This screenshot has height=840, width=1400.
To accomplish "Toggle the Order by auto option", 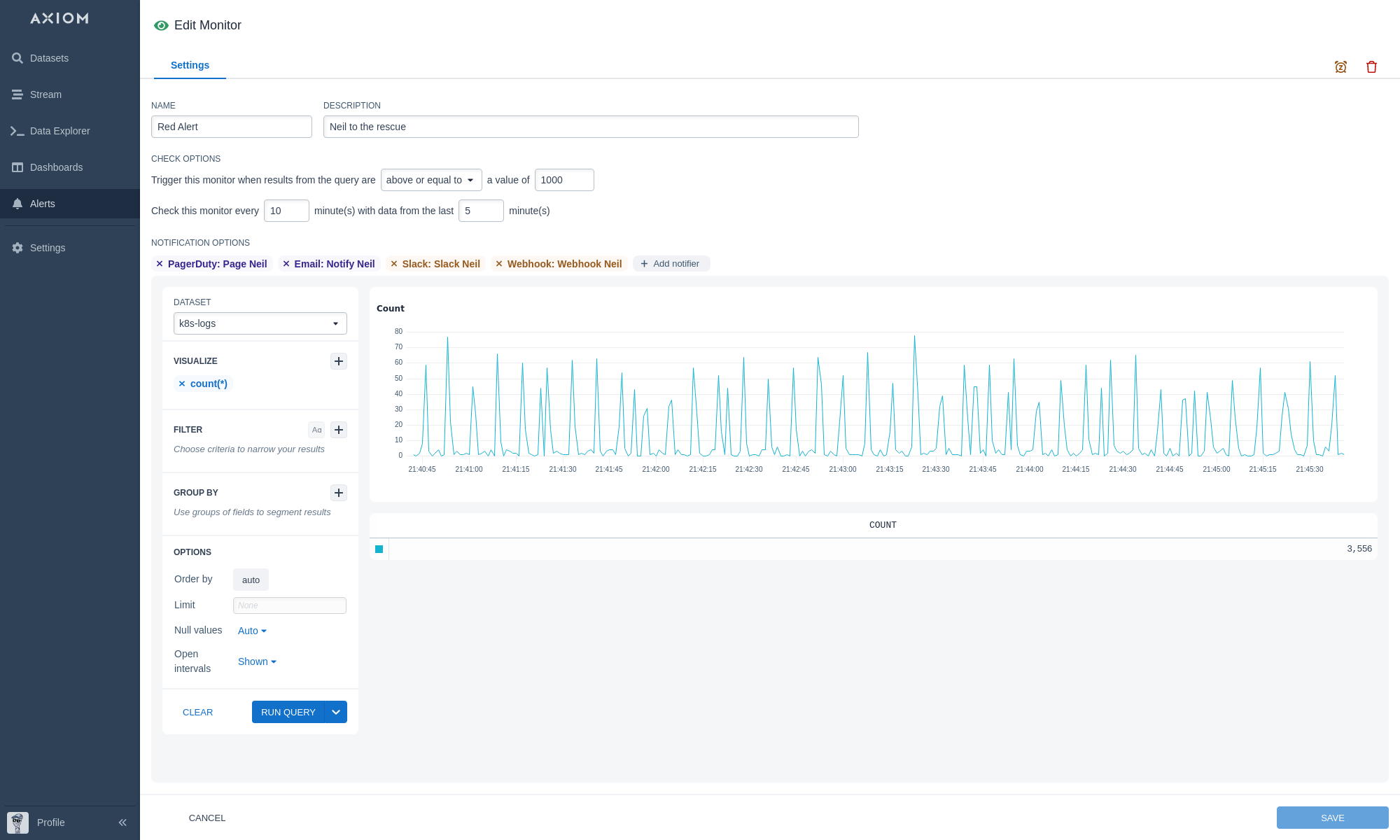I will [251, 580].
